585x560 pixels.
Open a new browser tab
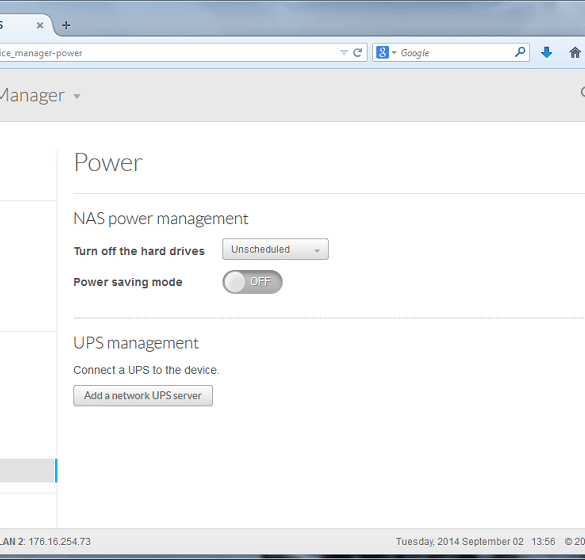pyautogui.click(x=66, y=25)
